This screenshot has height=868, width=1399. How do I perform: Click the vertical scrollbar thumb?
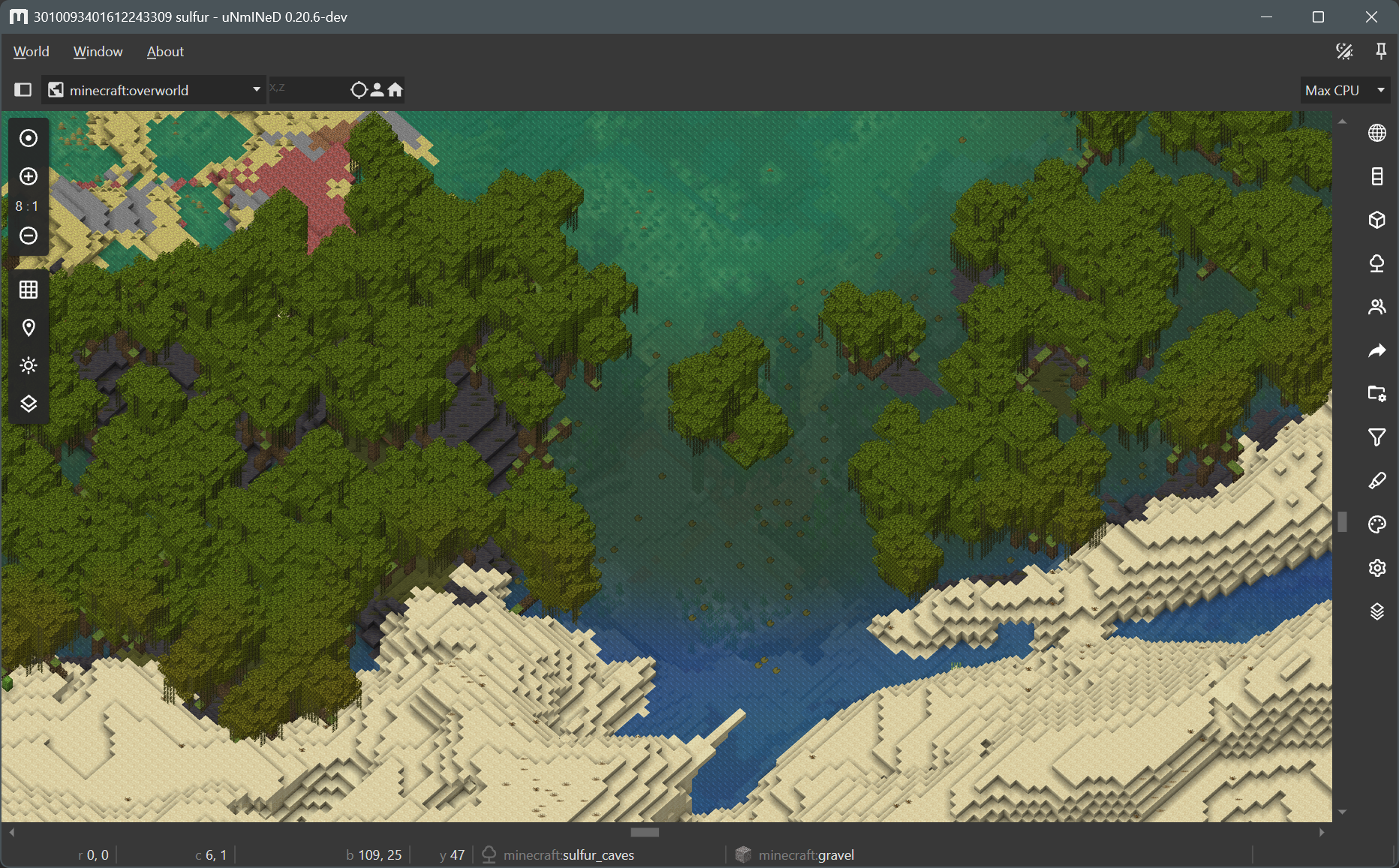coord(1342,521)
